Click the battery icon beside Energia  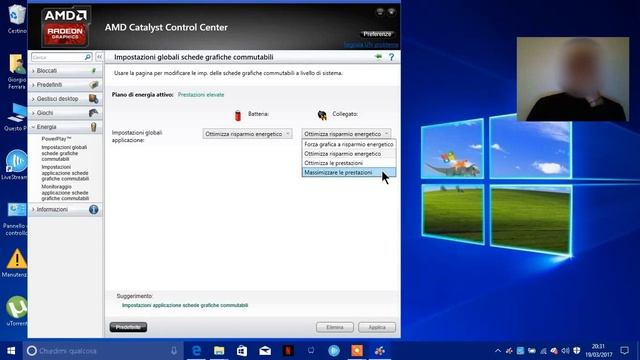[x=93, y=127]
